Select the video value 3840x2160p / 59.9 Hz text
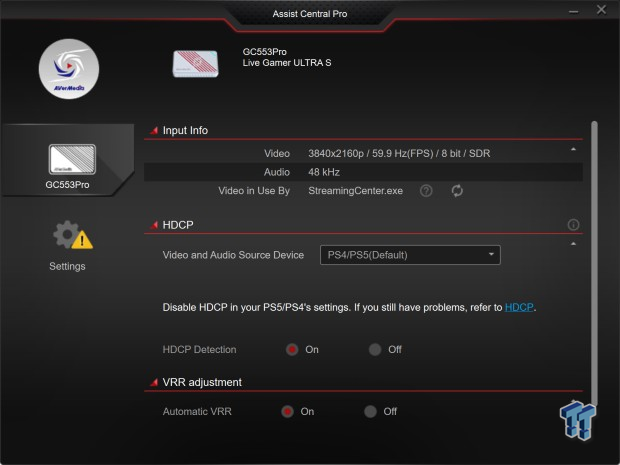The width and height of the screenshot is (620, 465). pyautogui.click(x=399, y=153)
